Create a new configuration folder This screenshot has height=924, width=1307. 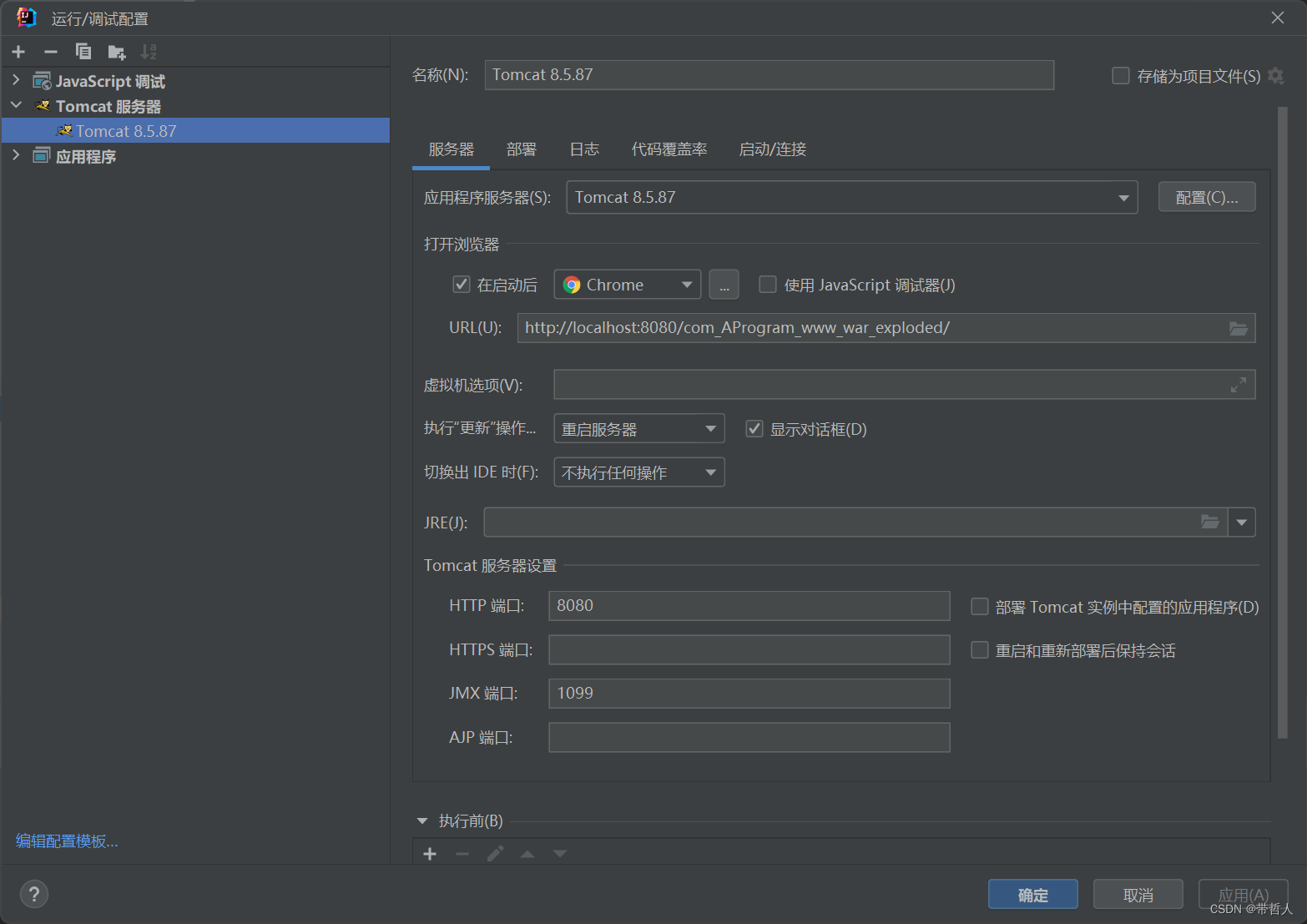click(x=117, y=52)
